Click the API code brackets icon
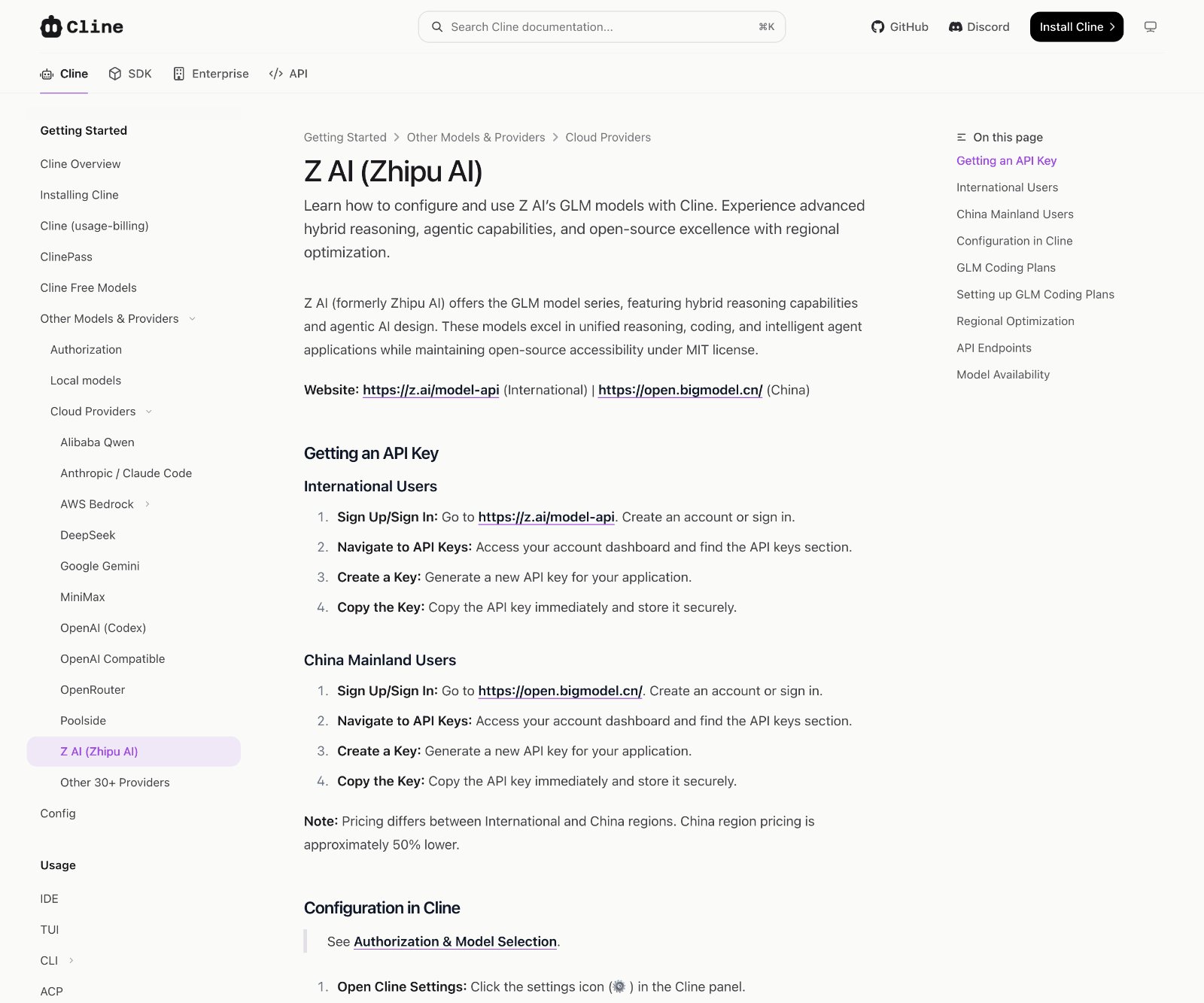The height and width of the screenshot is (1003, 1204). point(276,74)
